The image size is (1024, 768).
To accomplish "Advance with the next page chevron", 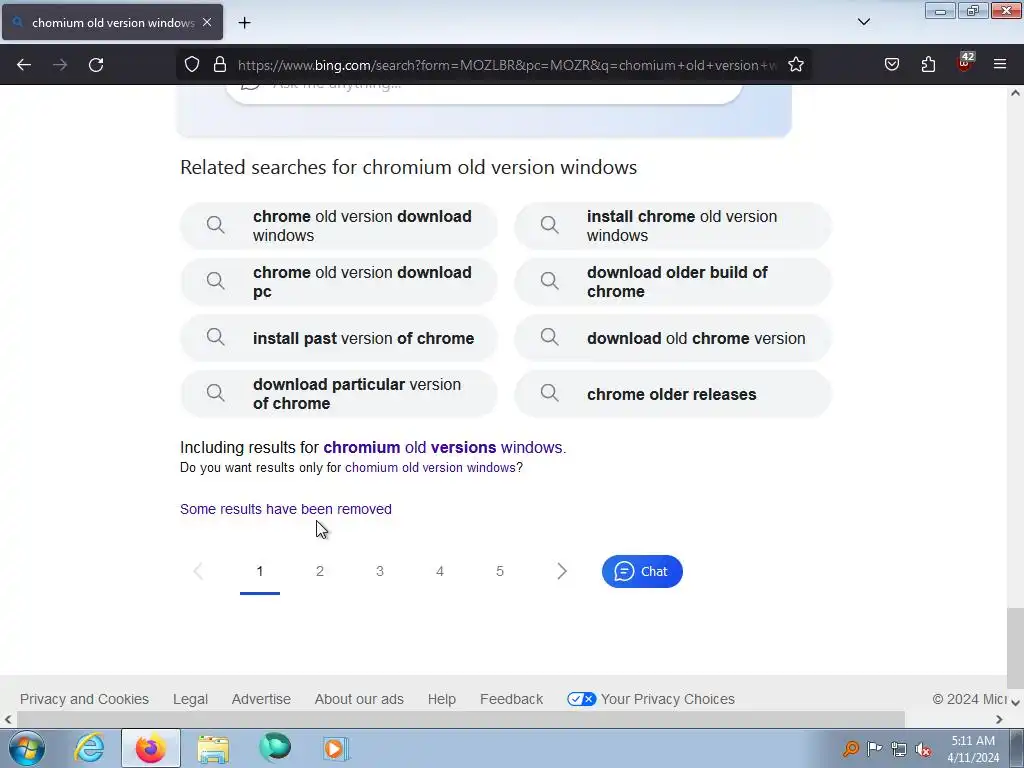I will (x=562, y=571).
